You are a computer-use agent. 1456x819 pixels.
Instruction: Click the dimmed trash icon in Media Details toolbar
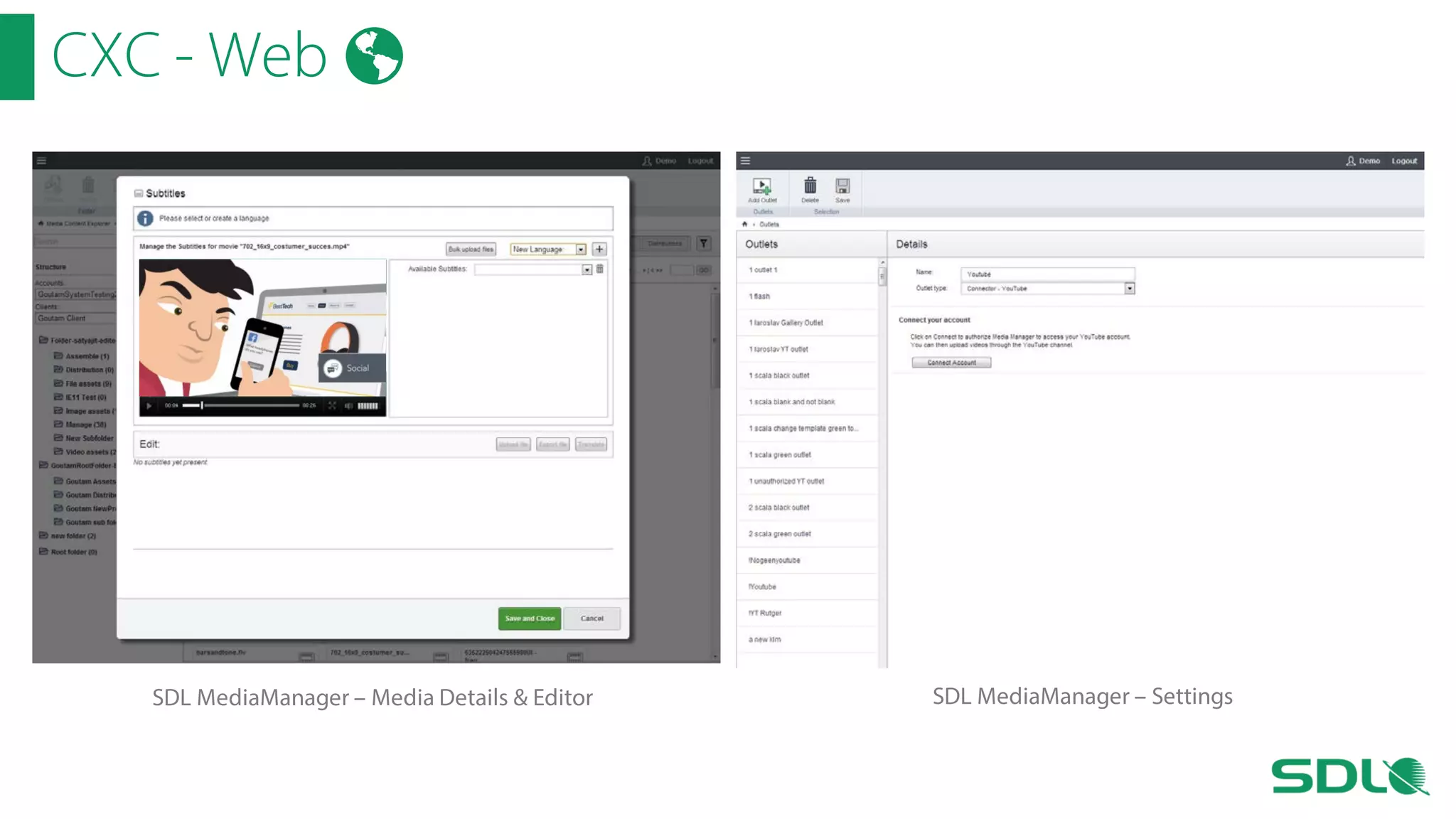(x=87, y=185)
